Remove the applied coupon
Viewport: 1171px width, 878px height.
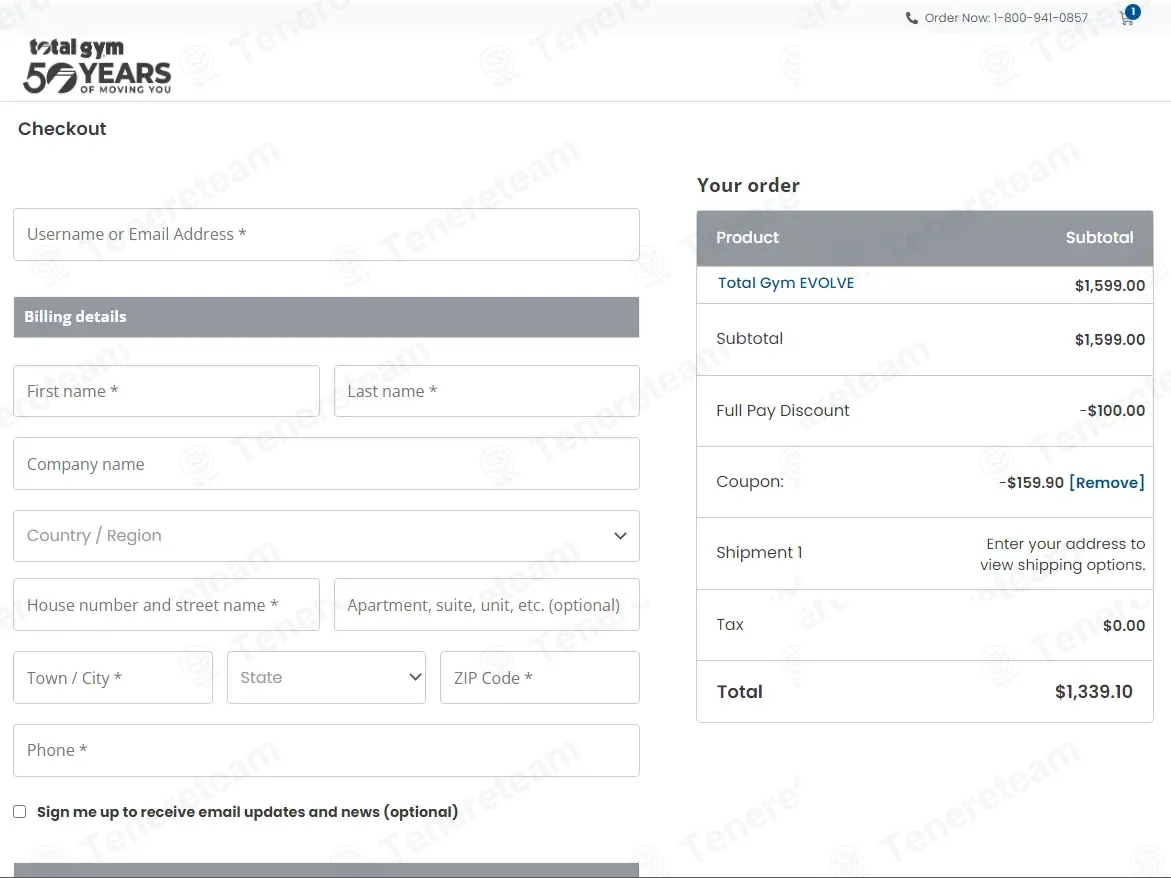click(1107, 482)
